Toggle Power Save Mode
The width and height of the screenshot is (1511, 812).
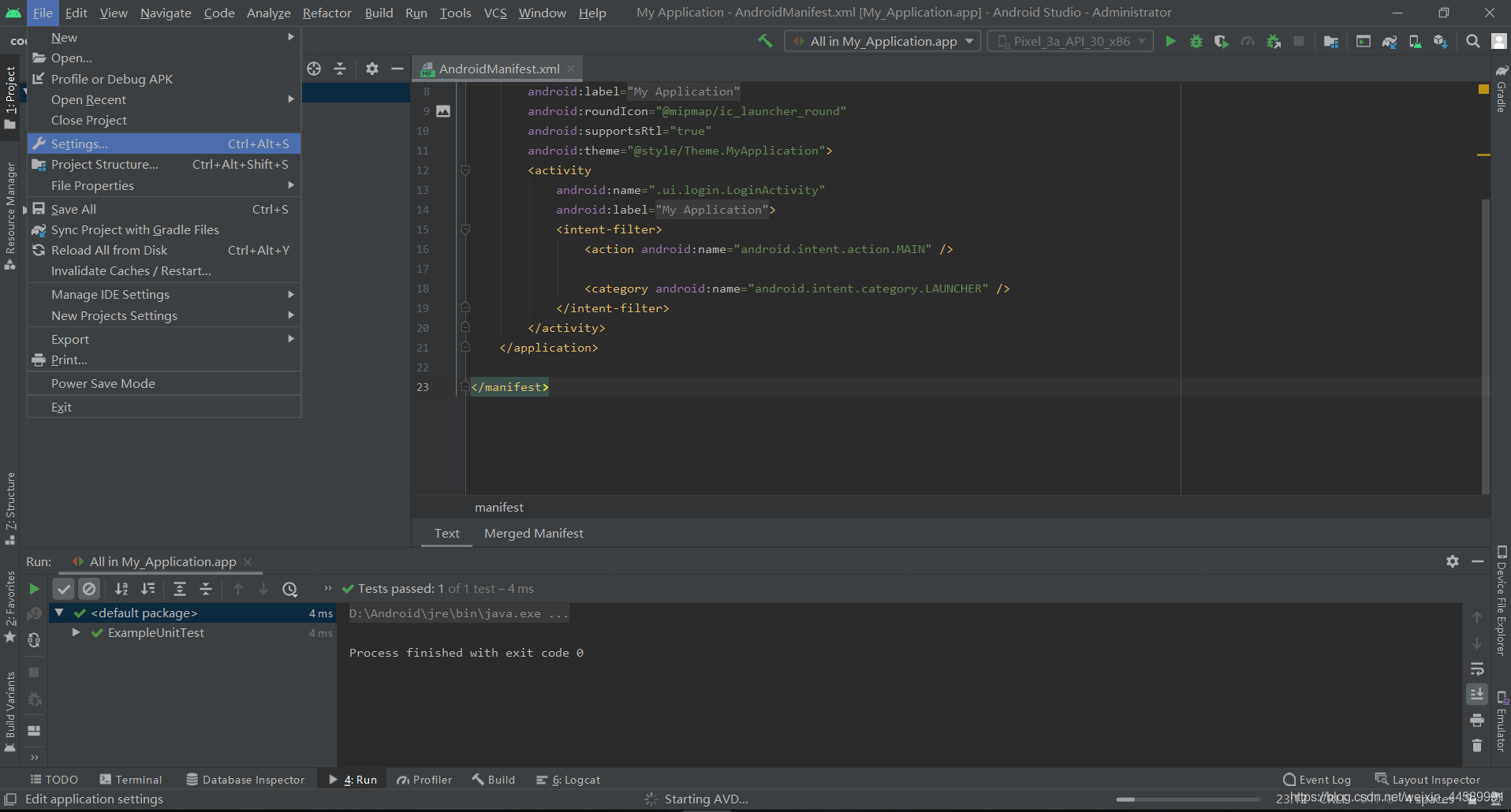[164, 384]
